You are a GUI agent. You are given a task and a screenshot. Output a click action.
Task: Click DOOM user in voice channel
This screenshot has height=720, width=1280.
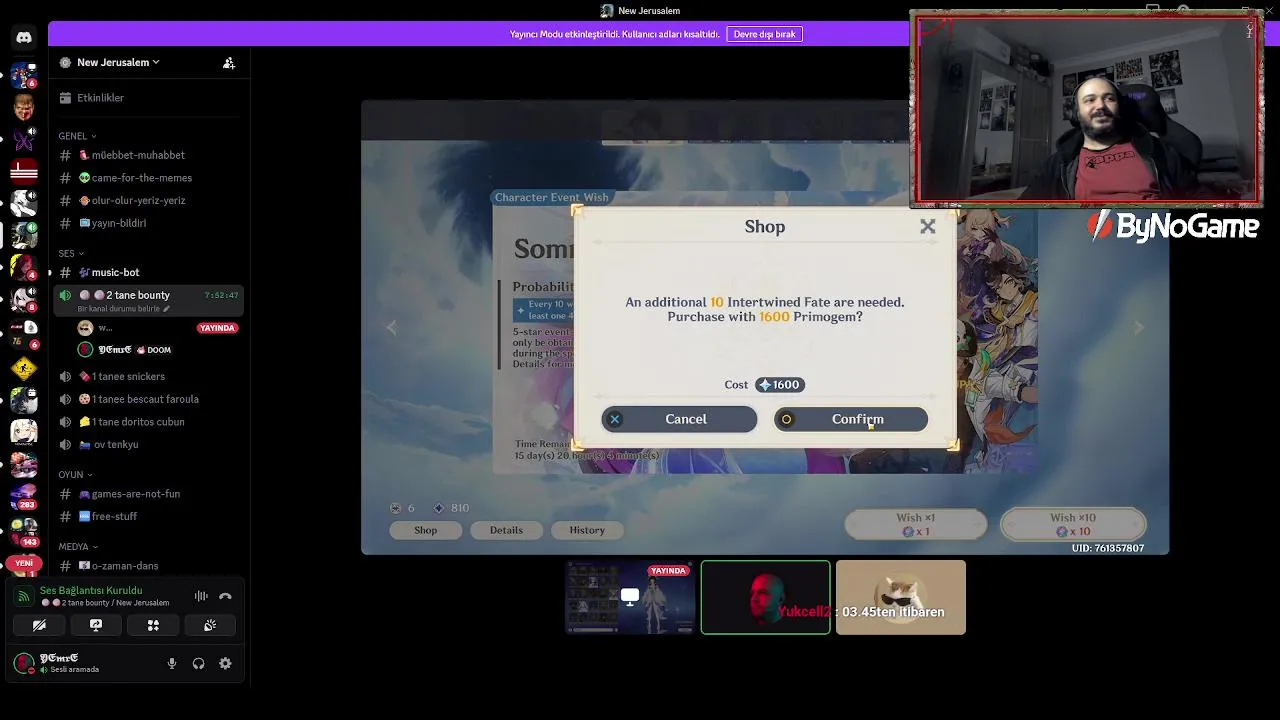[x=157, y=350]
